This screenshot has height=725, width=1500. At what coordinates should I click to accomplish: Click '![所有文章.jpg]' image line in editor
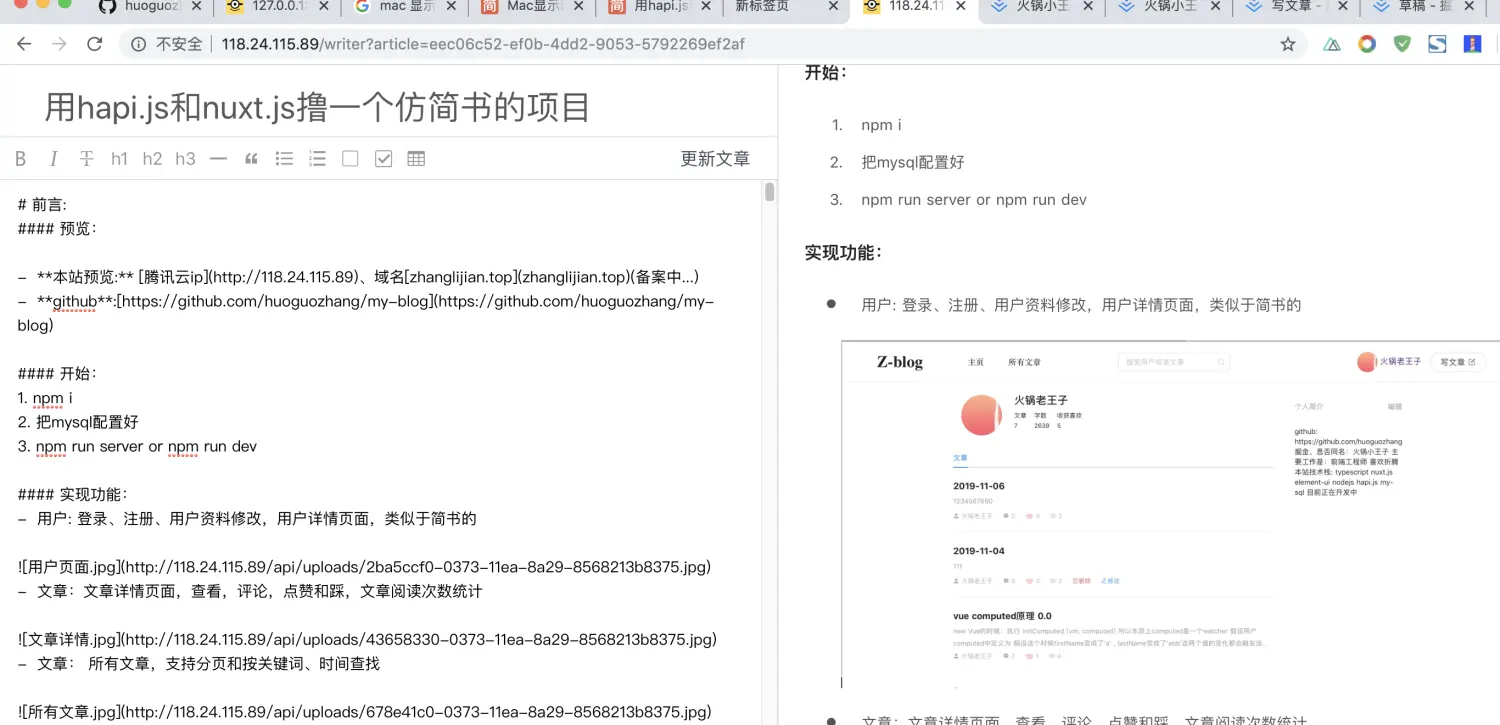(x=364, y=712)
